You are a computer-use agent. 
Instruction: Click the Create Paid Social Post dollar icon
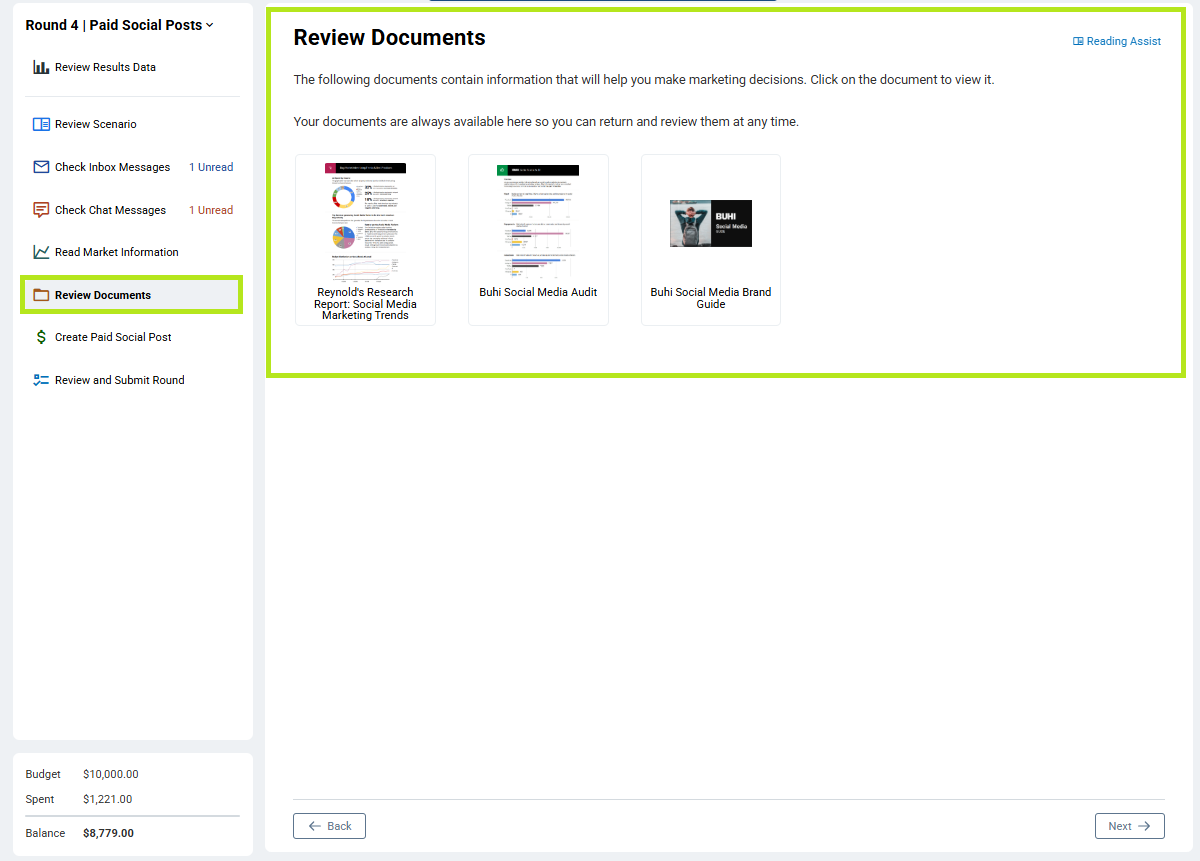tap(41, 337)
